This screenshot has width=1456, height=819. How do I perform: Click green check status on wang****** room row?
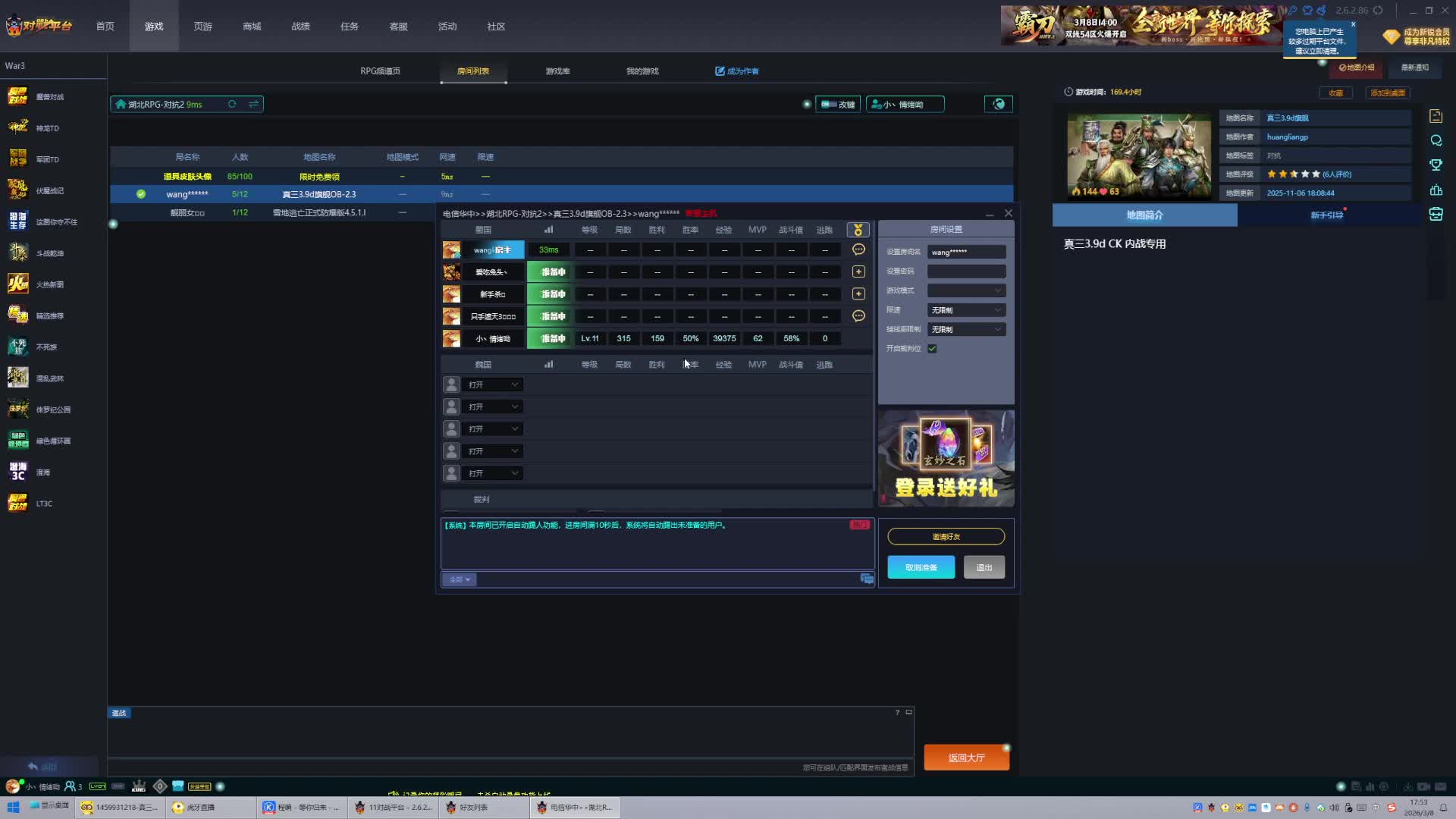coord(141,194)
